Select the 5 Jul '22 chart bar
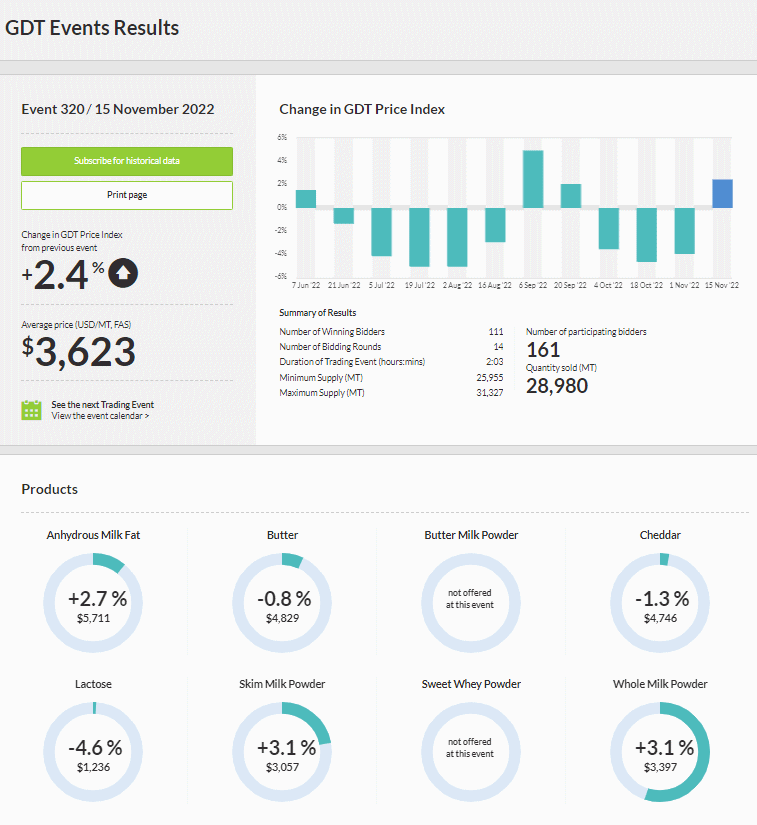This screenshot has height=825, width=757. [x=381, y=232]
